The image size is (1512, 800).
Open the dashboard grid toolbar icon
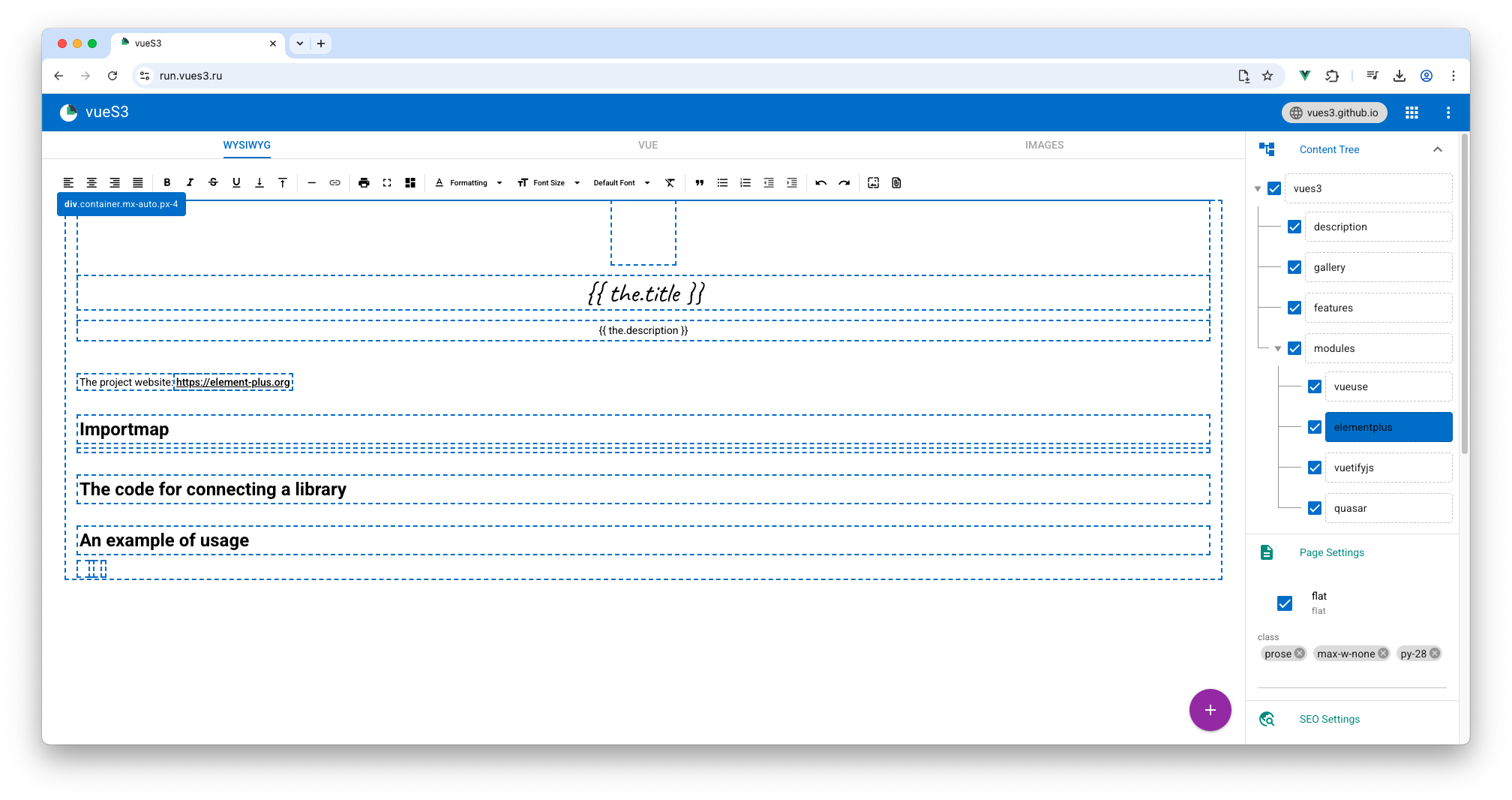tap(410, 182)
